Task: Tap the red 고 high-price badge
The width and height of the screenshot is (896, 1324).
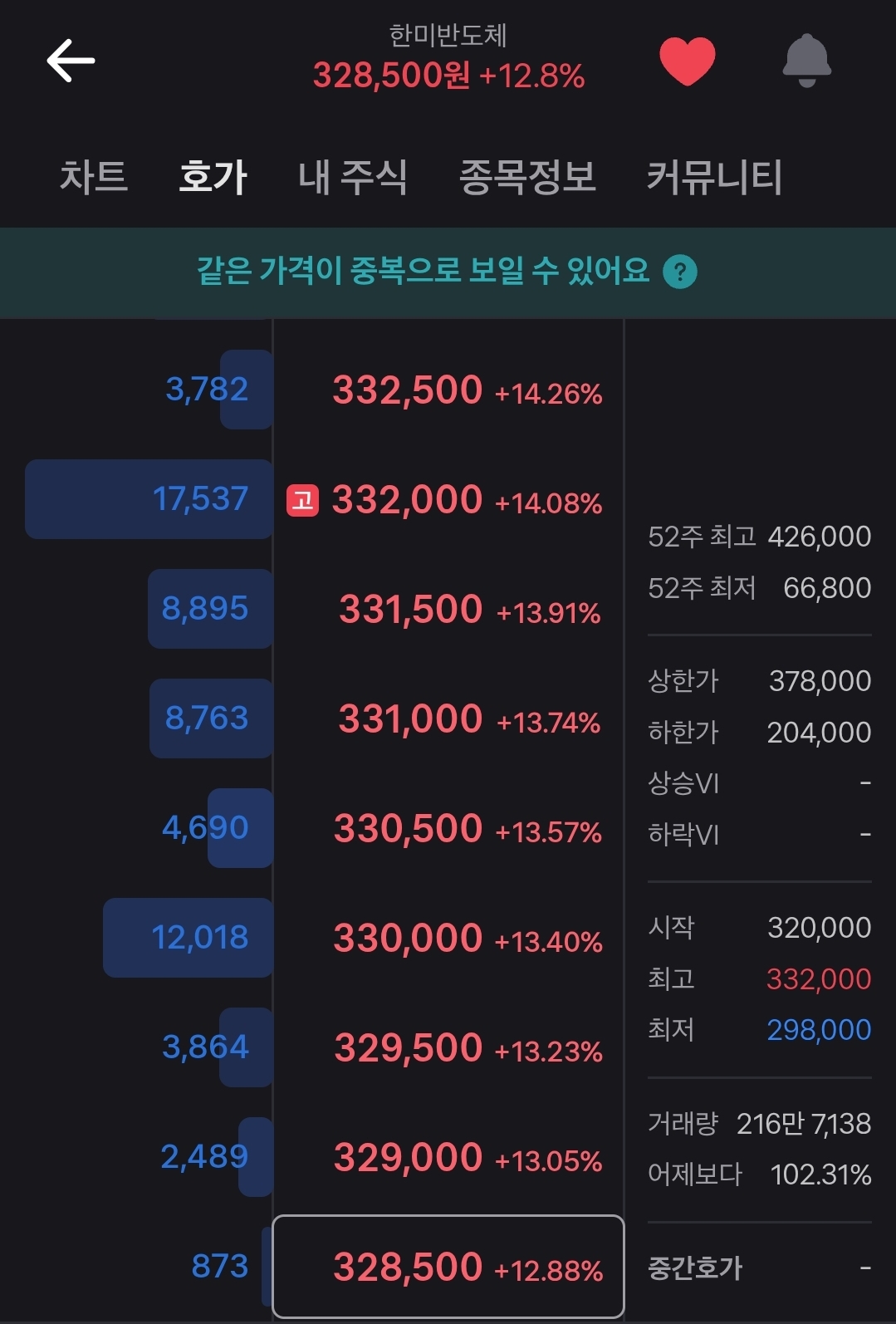Action: tap(302, 500)
